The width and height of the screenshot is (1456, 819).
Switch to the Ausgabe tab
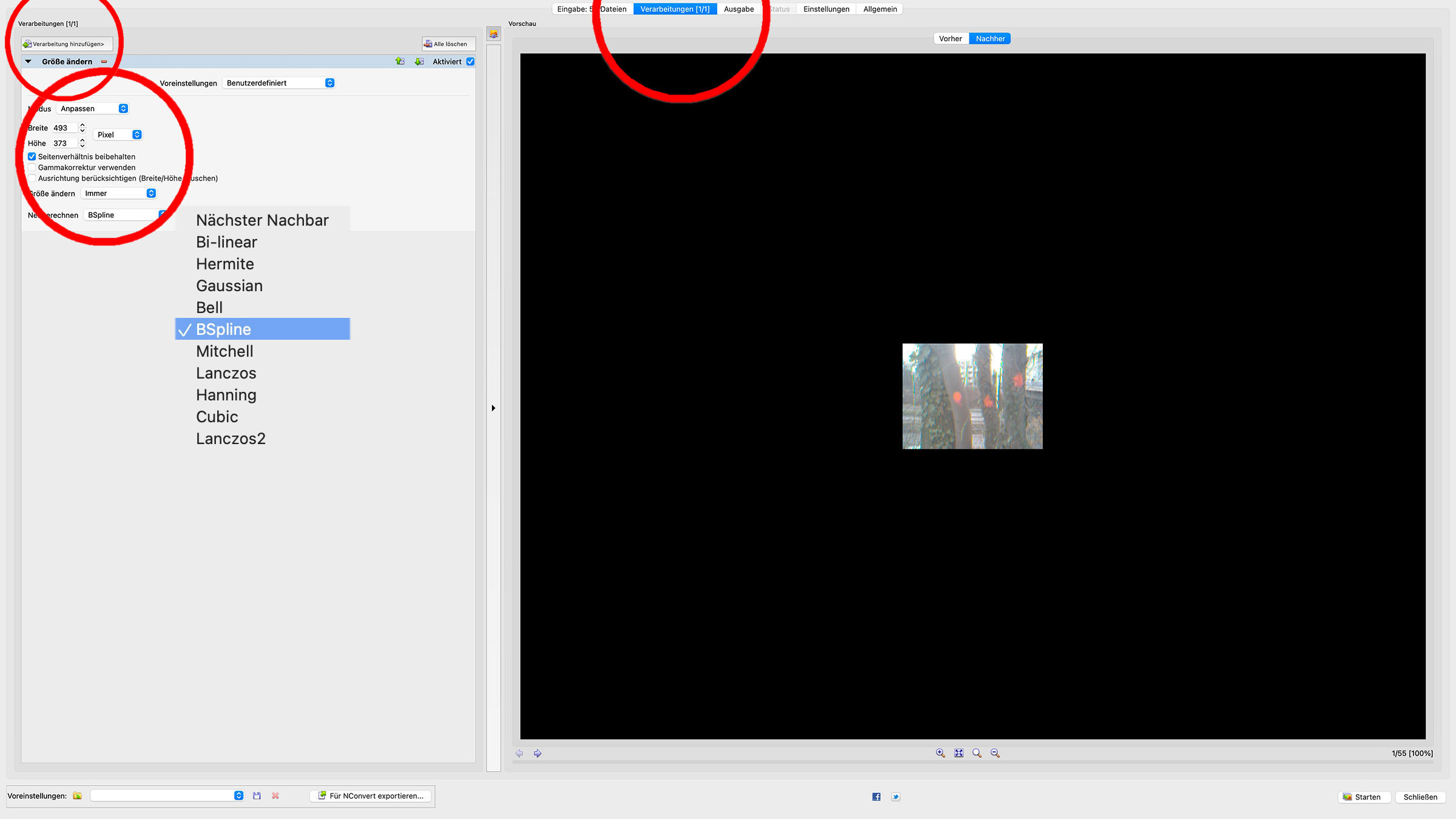pyautogui.click(x=738, y=9)
